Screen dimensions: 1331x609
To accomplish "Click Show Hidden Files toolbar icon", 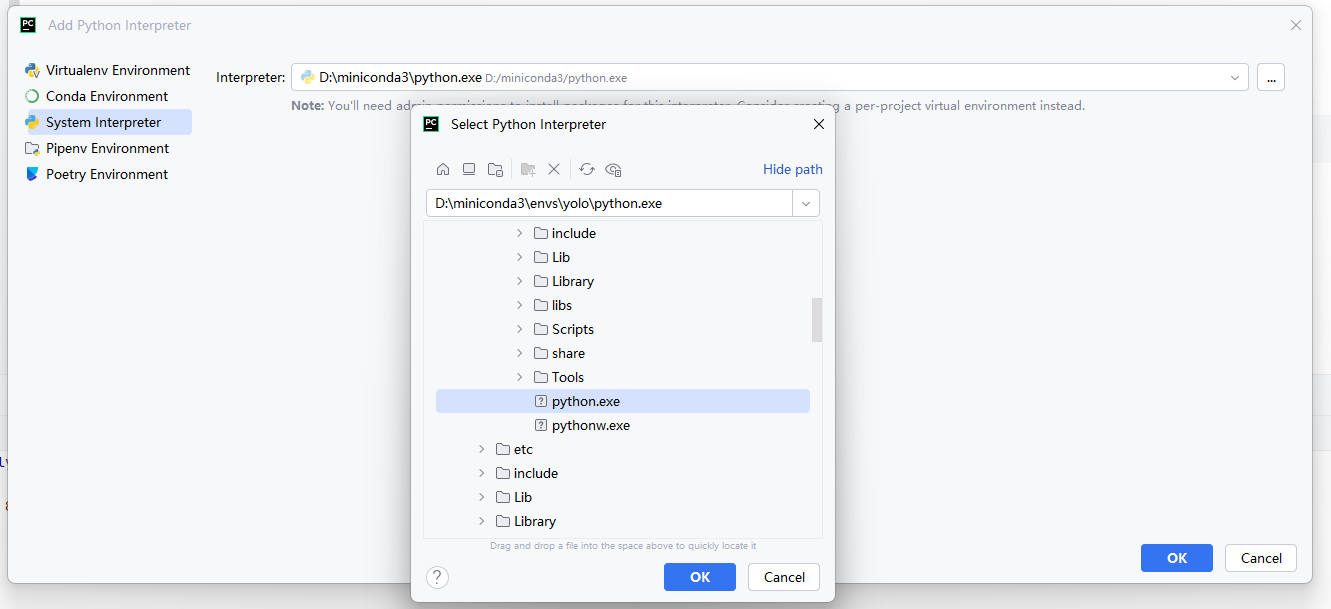I will pyautogui.click(x=614, y=169).
